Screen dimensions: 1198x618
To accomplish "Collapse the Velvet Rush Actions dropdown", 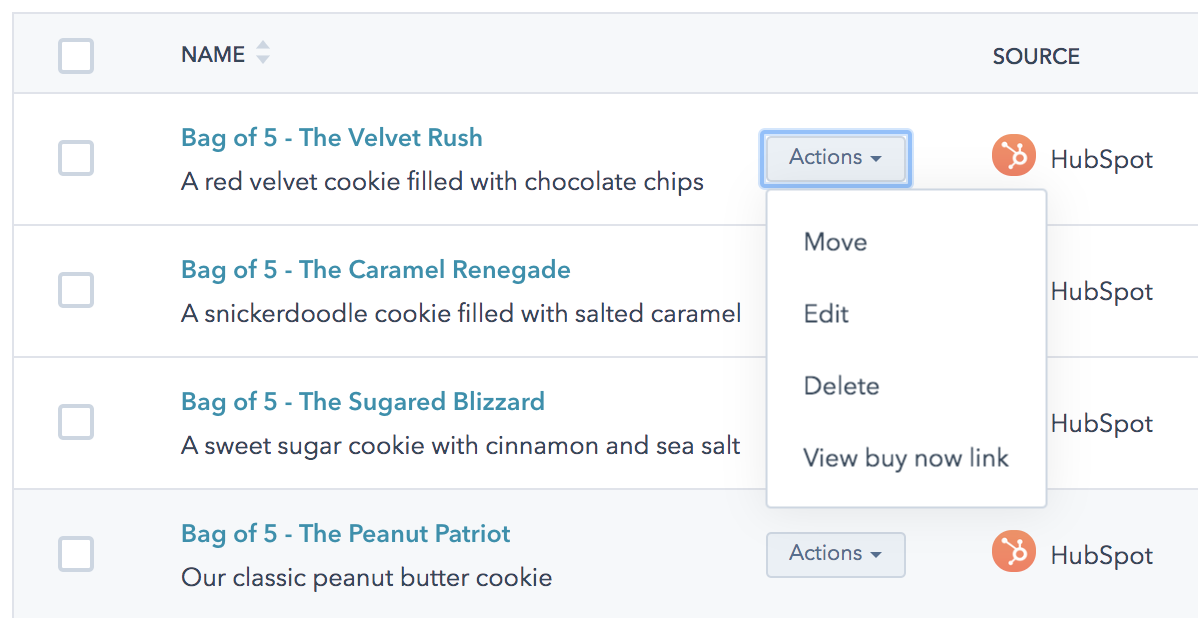I will coord(835,158).
